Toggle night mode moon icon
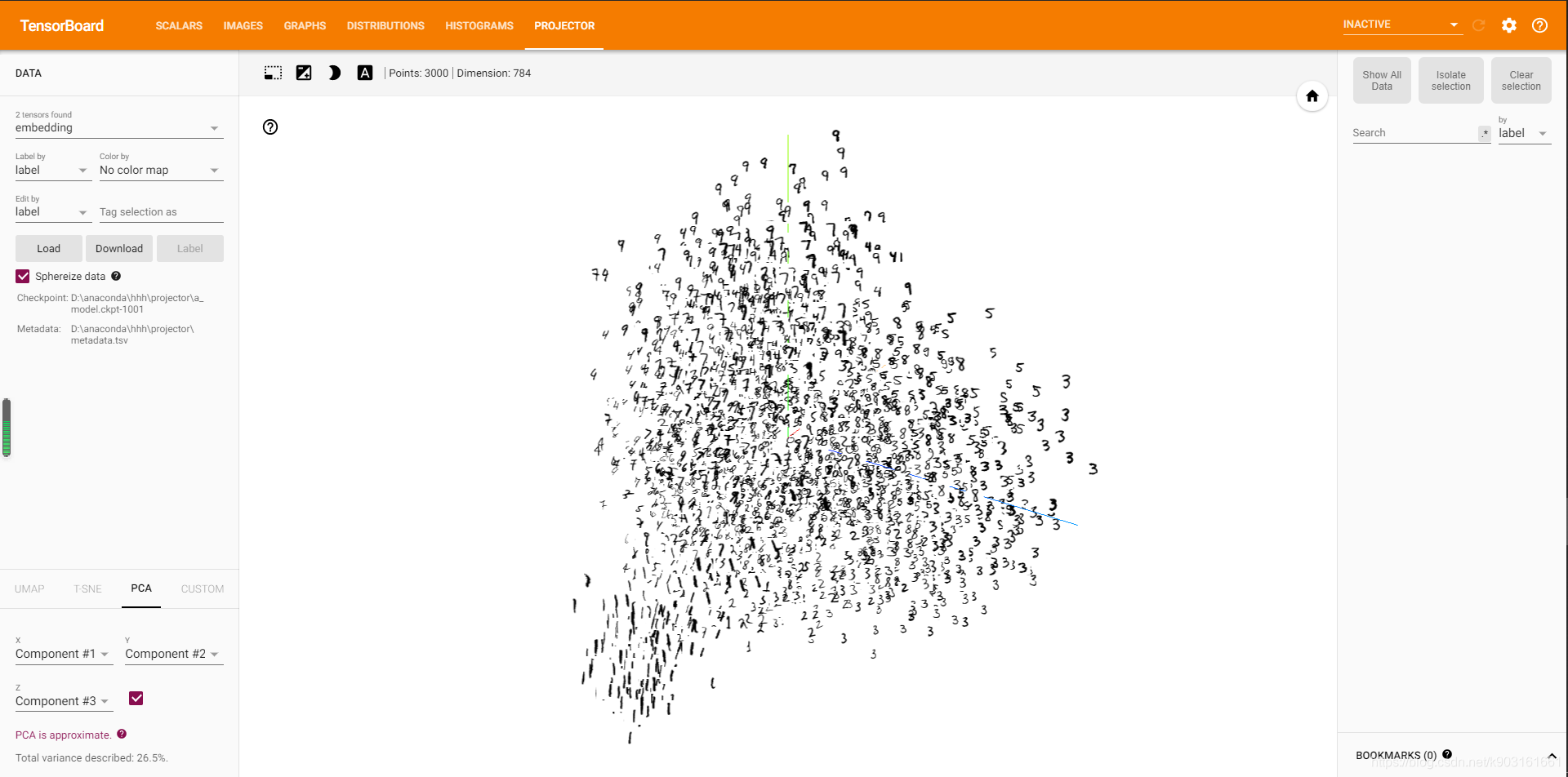The height and width of the screenshot is (777, 1568). click(334, 73)
